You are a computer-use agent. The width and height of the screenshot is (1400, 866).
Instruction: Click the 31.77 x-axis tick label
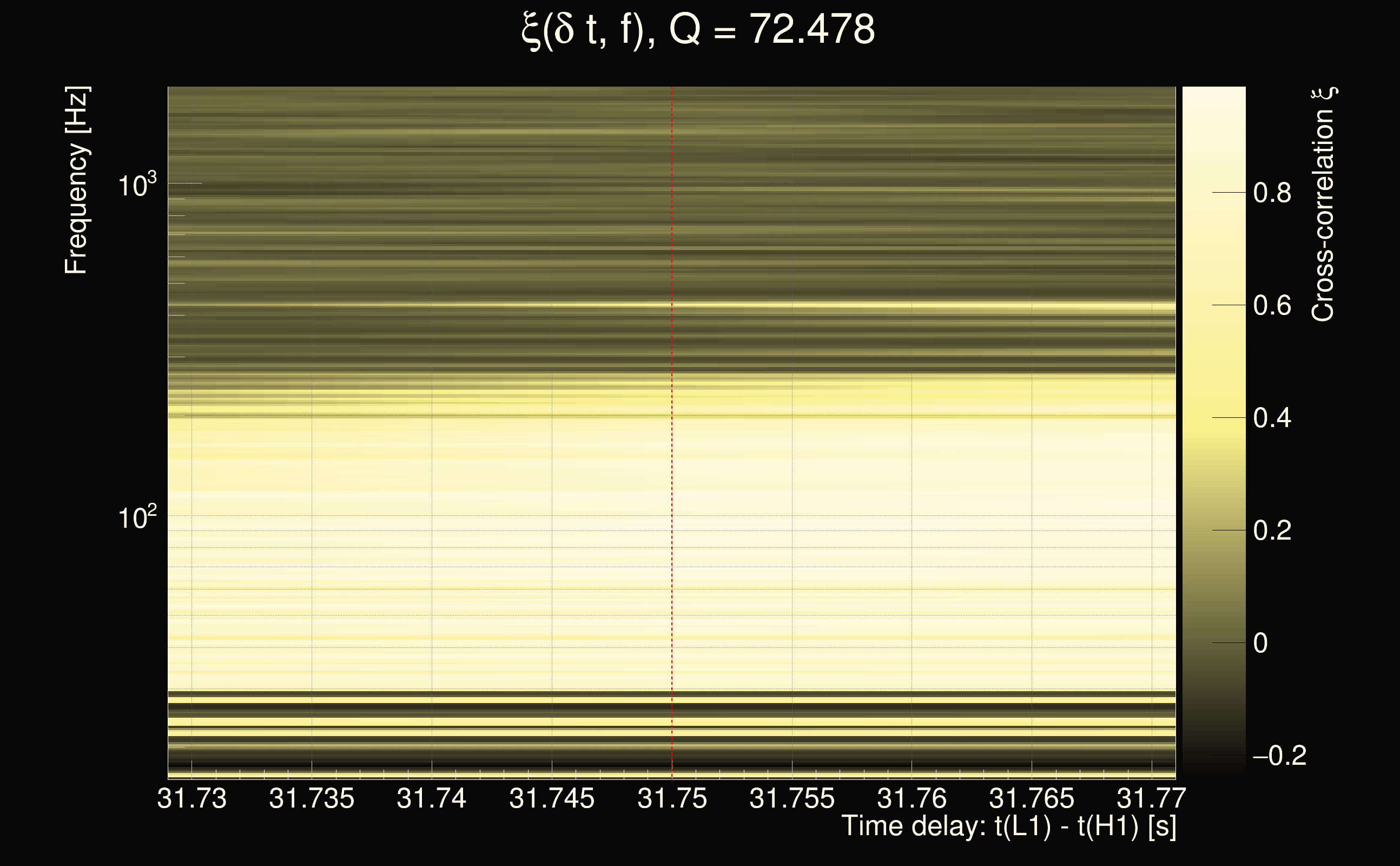pos(1151,798)
